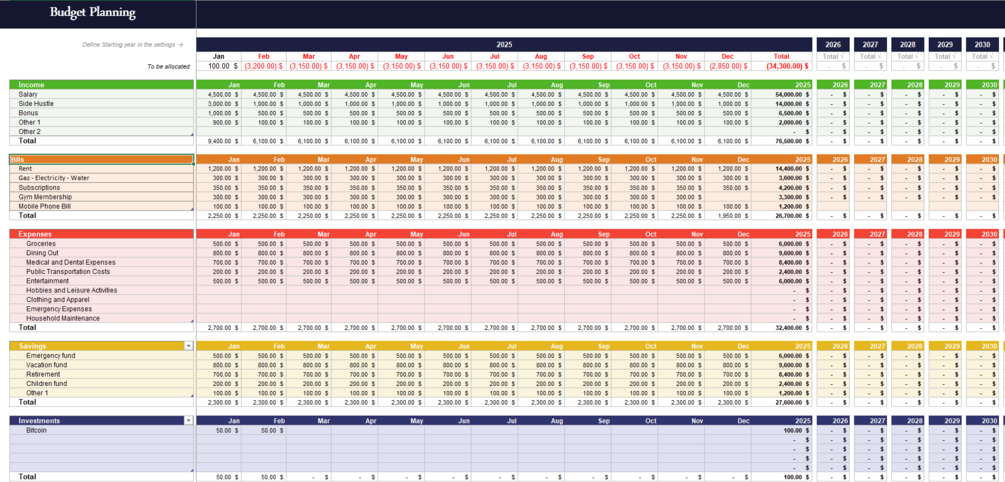The image size is (1005, 482).
Task: Click the 2027 year header in top banner
Action: pyautogui.click(x=870, y=45)
